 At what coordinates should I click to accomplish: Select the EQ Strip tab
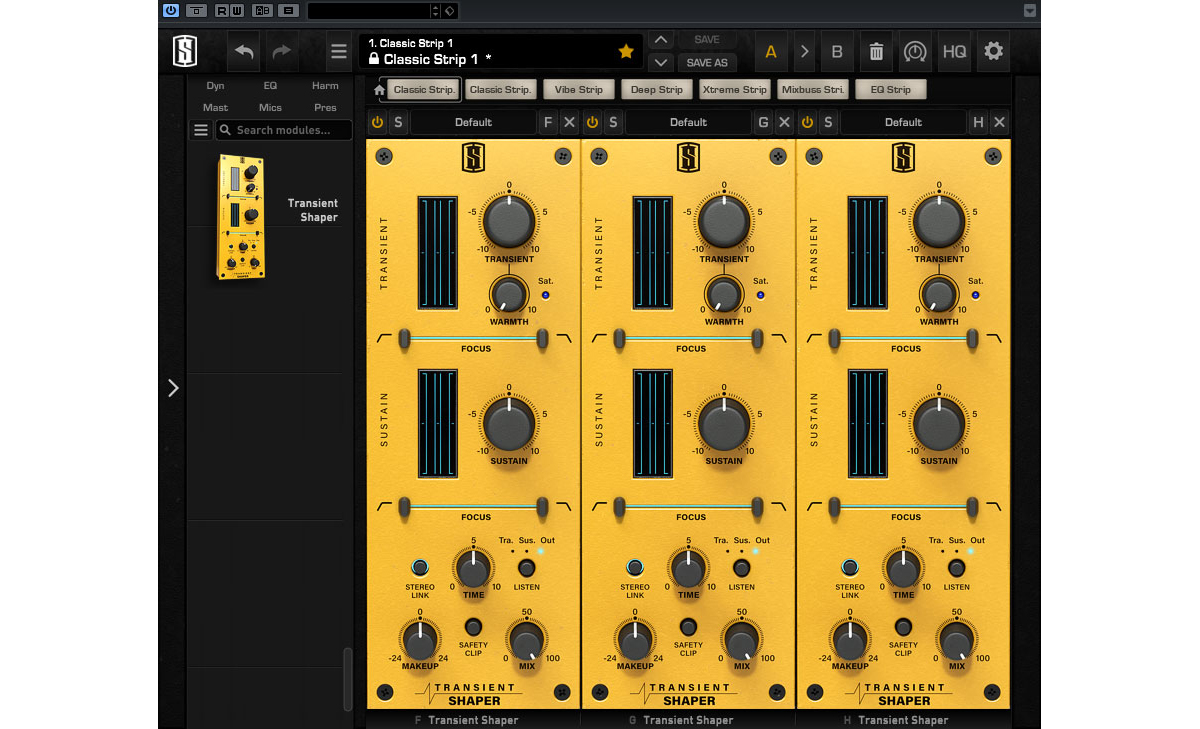point(891,90)
